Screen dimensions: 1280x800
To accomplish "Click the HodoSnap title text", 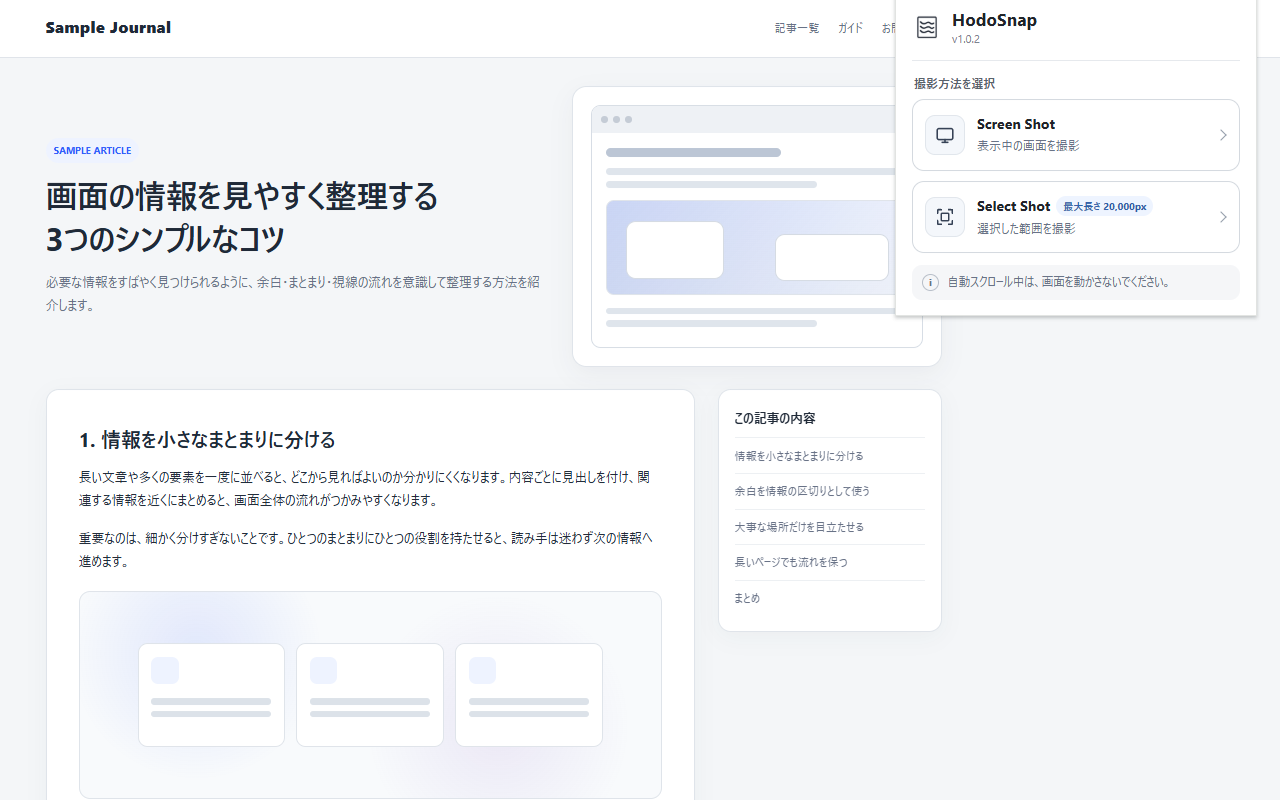I will point(994,20).
